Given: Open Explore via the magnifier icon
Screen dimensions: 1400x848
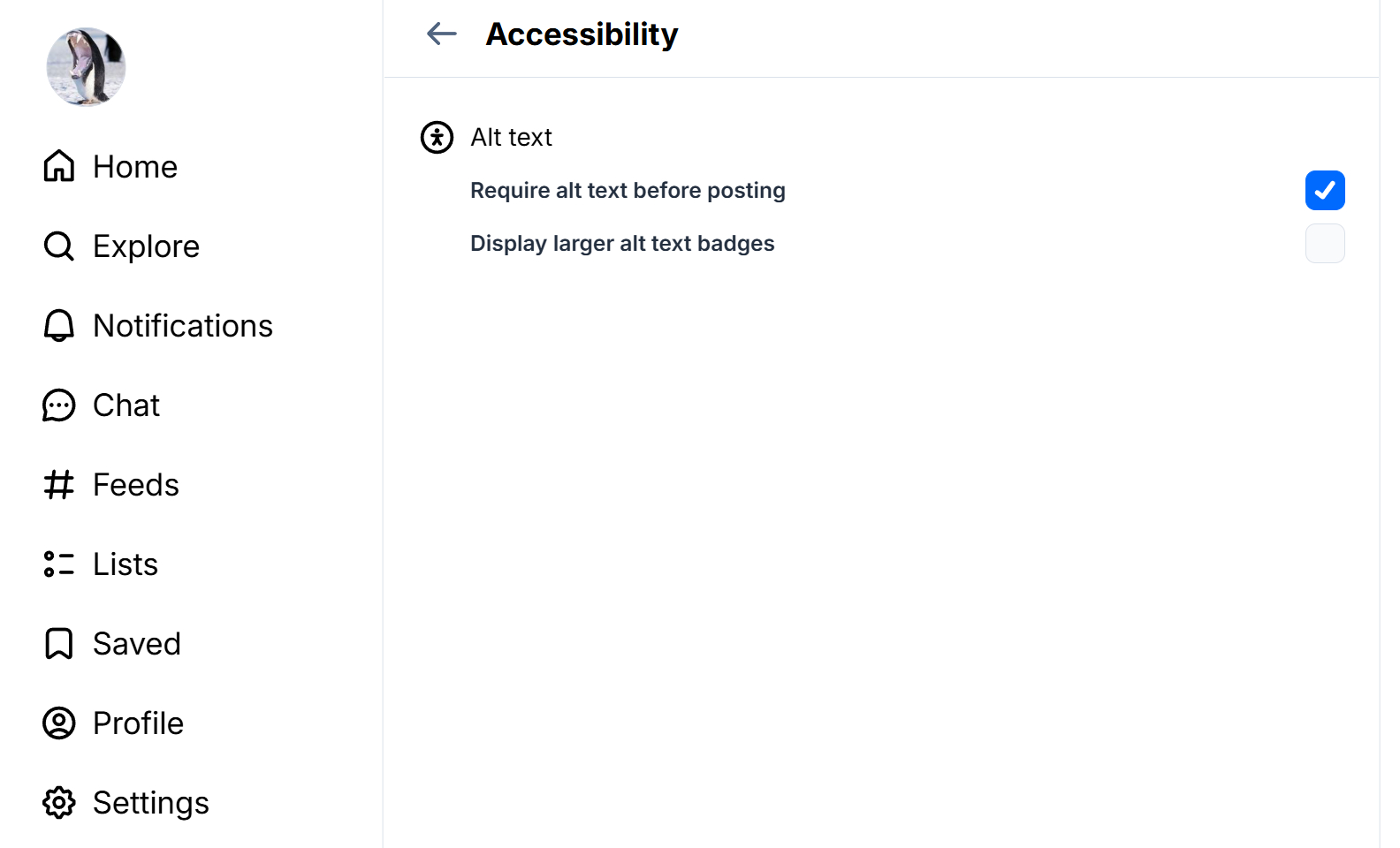Looking at the screenshot, I should pos(59,246).
